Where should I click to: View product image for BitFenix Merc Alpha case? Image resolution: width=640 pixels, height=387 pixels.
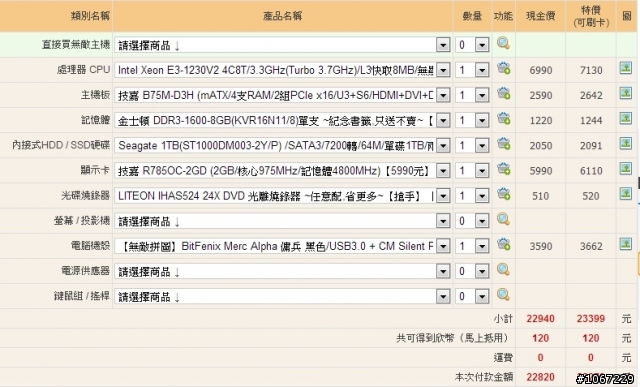click(x=626, y=244)
